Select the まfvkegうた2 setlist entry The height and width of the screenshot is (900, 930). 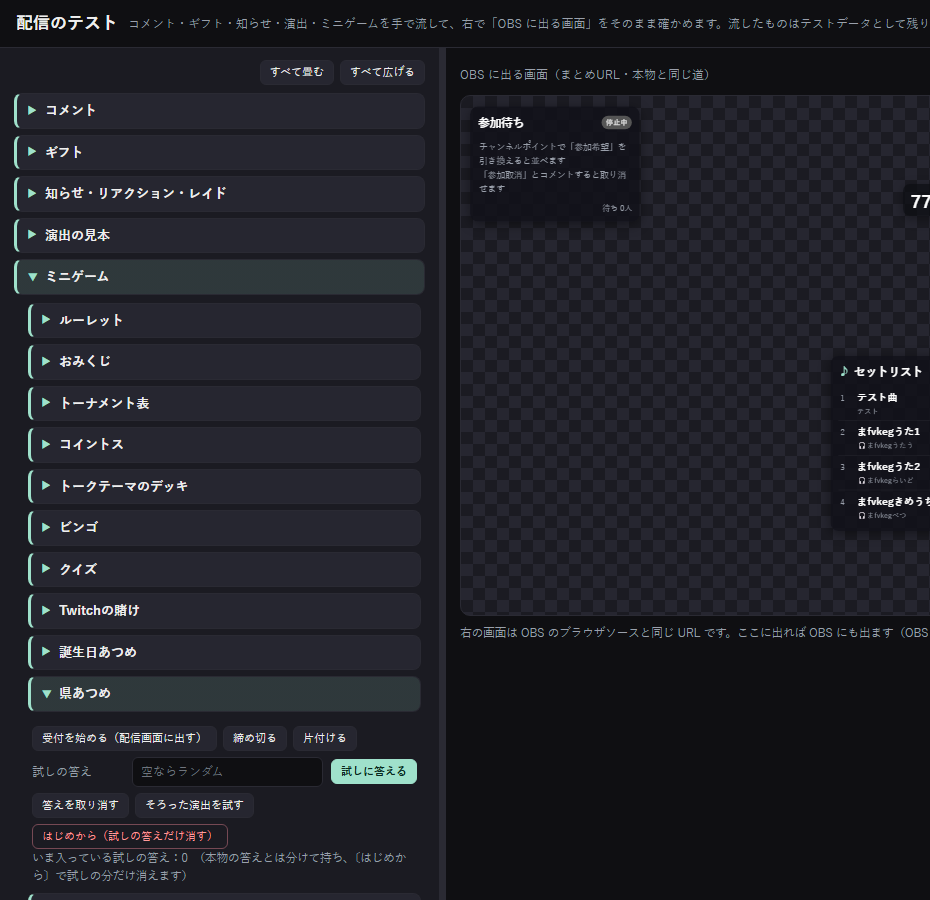pyautogui.click(x=888, y=466)
